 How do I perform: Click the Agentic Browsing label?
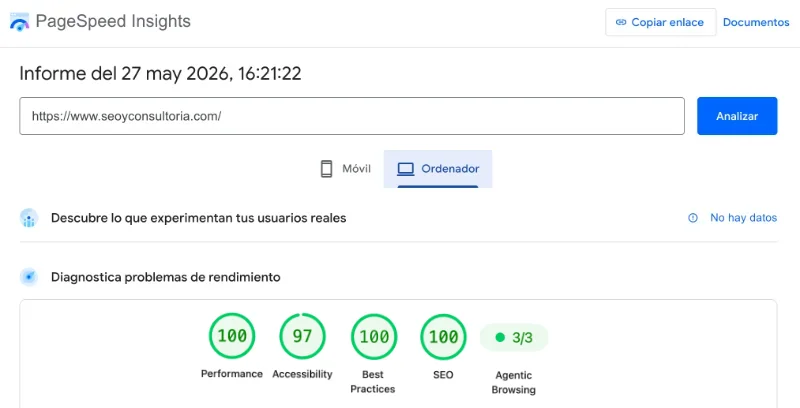tap(514, 382)
